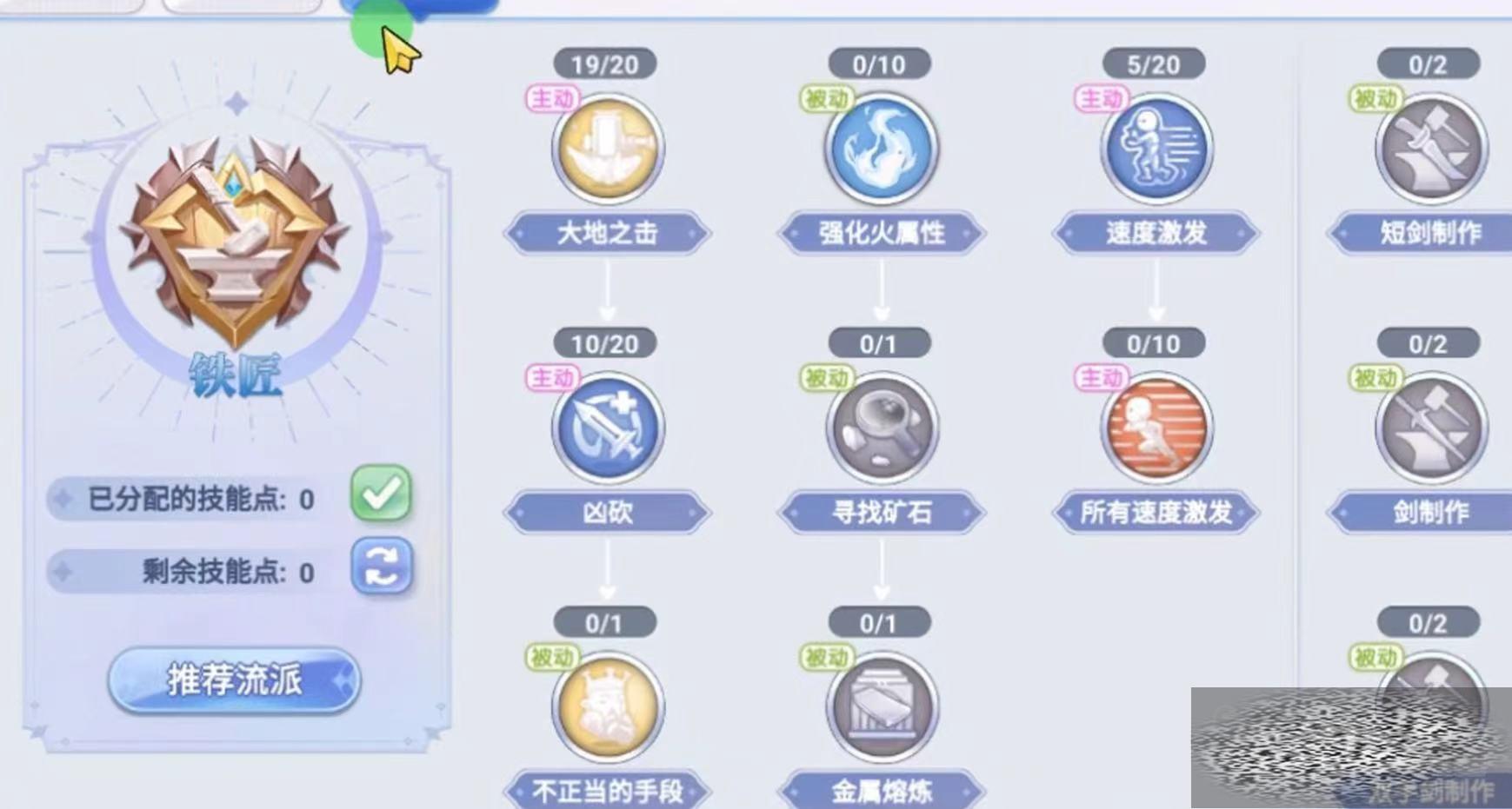Switch to the highlighted blue top tab
Viewport: 1512px width, 809px height.
pos(419,7)
